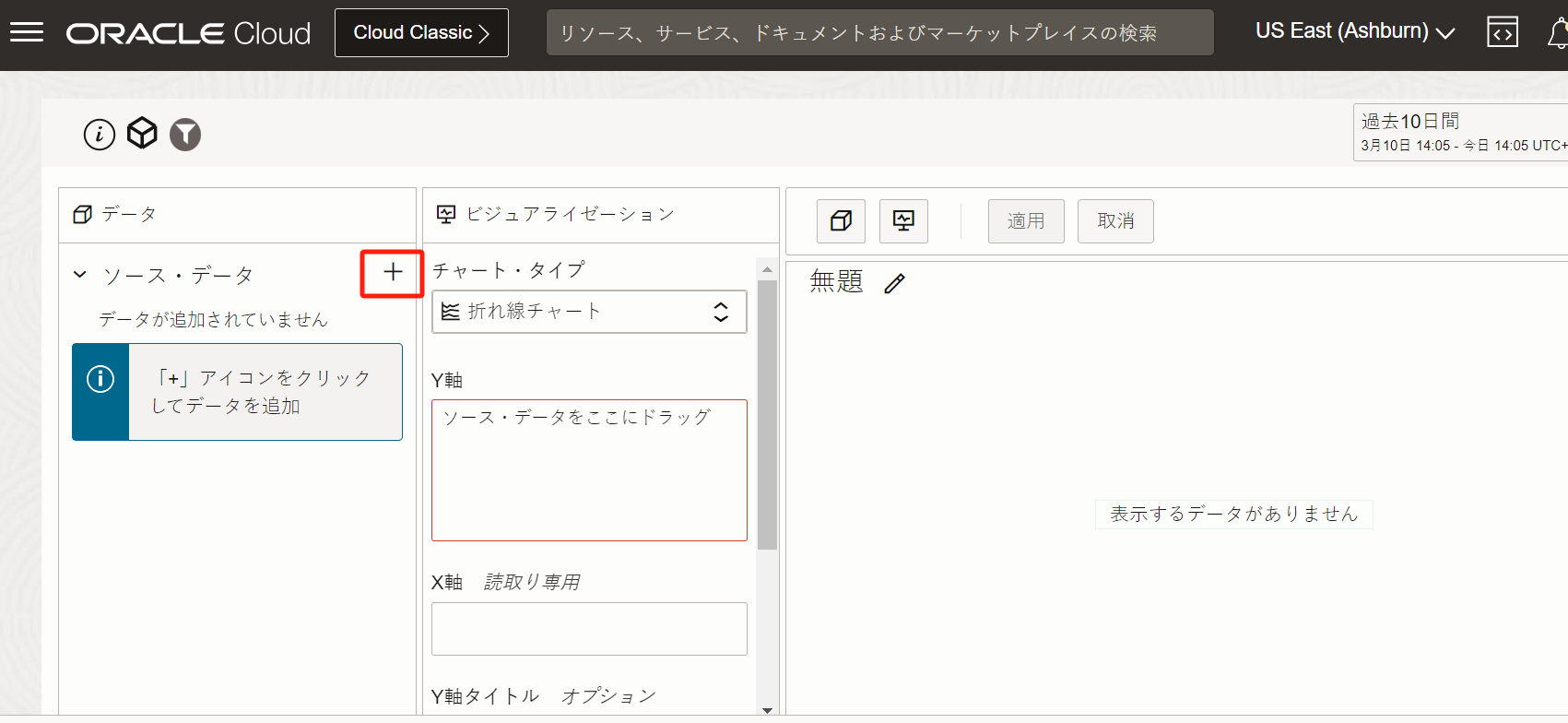Open the chart type dropdown
Image resolution: width=1568 pixels, height=723 pixels.
coord(589,312)
